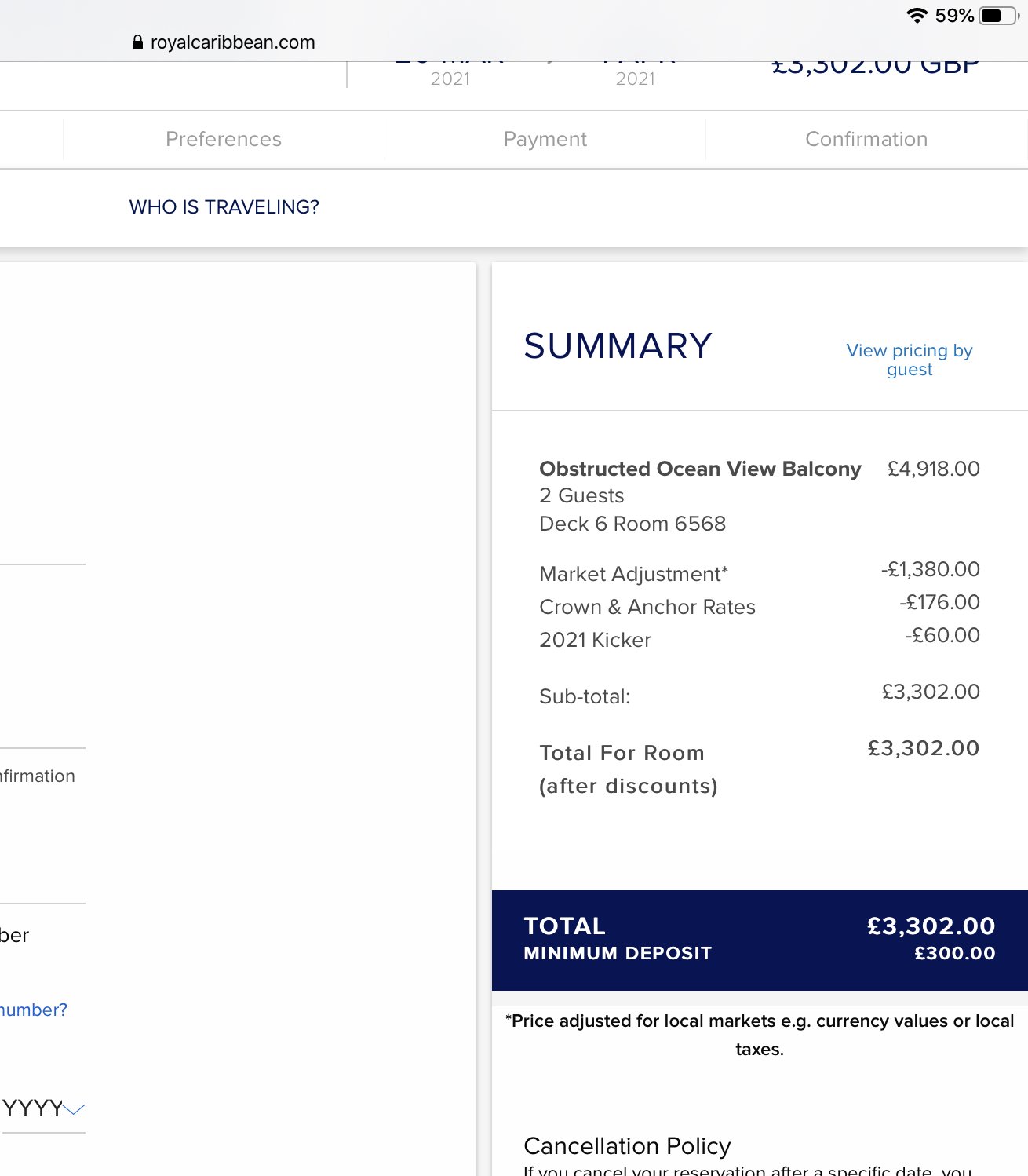Select the Market Adjustment* label
This screenshot has height=1176, width=1028.
(x=633, y=574)
